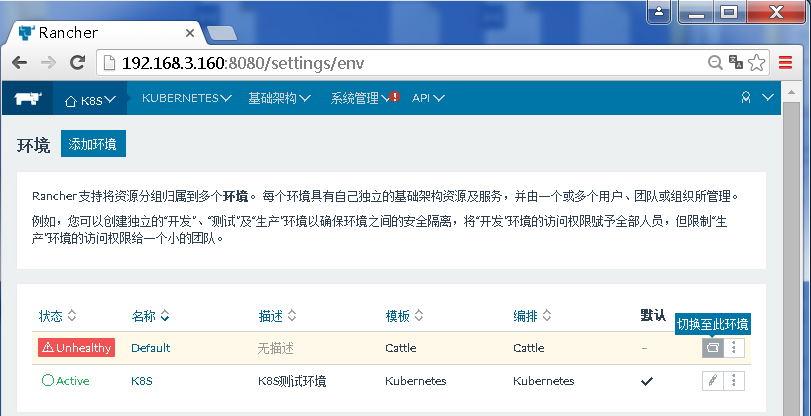The image size is (811, 416).
Task: Sort table by 编排 column
Action: tap(532, 316)
